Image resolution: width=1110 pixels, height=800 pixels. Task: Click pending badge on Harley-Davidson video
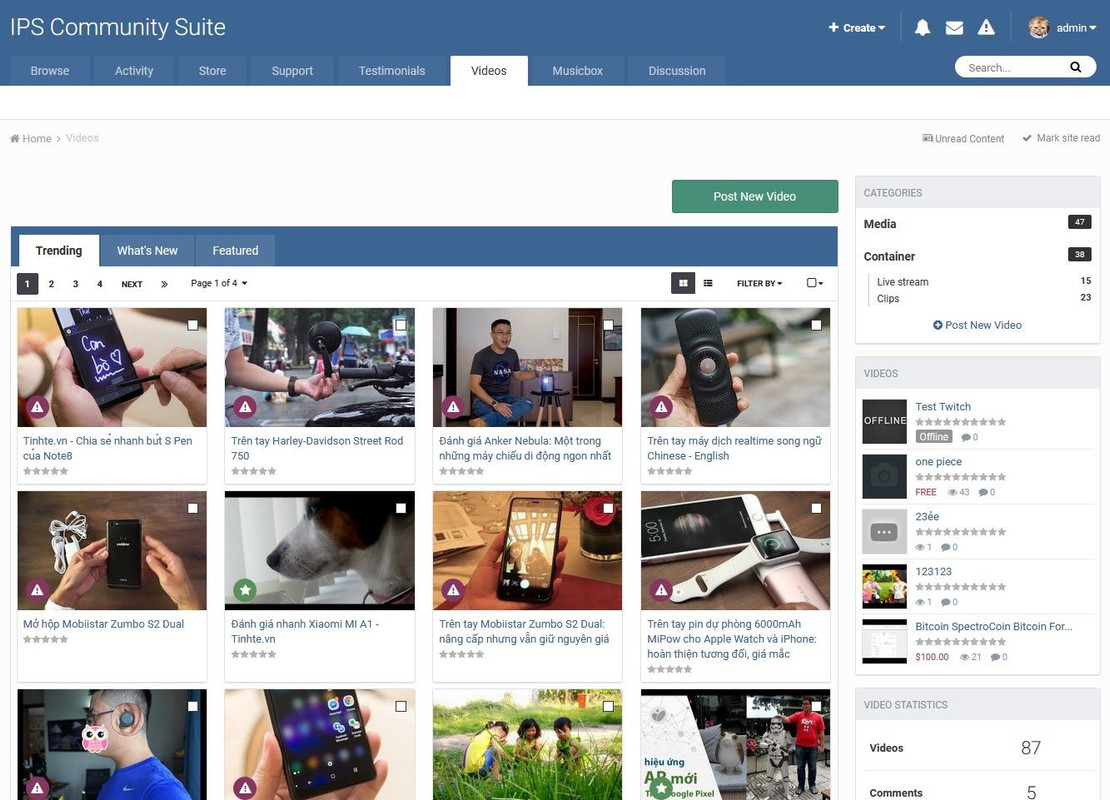click(245, 407)
